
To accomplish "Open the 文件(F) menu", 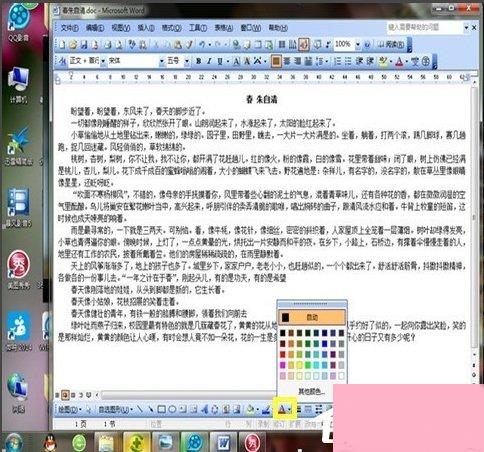I will click(x=69, y=28).
